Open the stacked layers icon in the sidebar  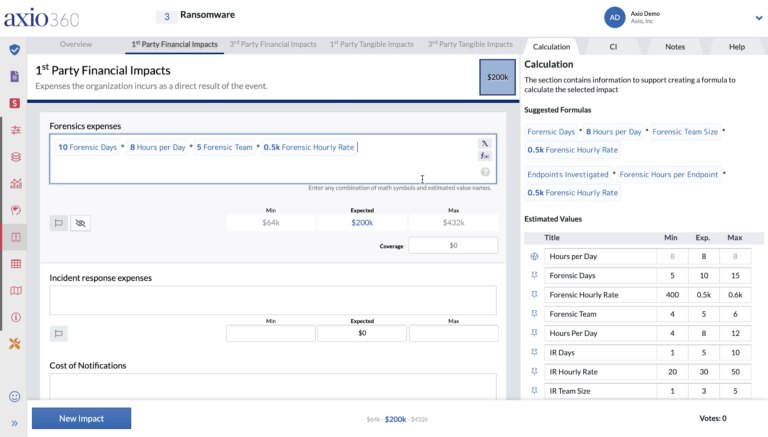pyautogui.click(x=16, y=157)
